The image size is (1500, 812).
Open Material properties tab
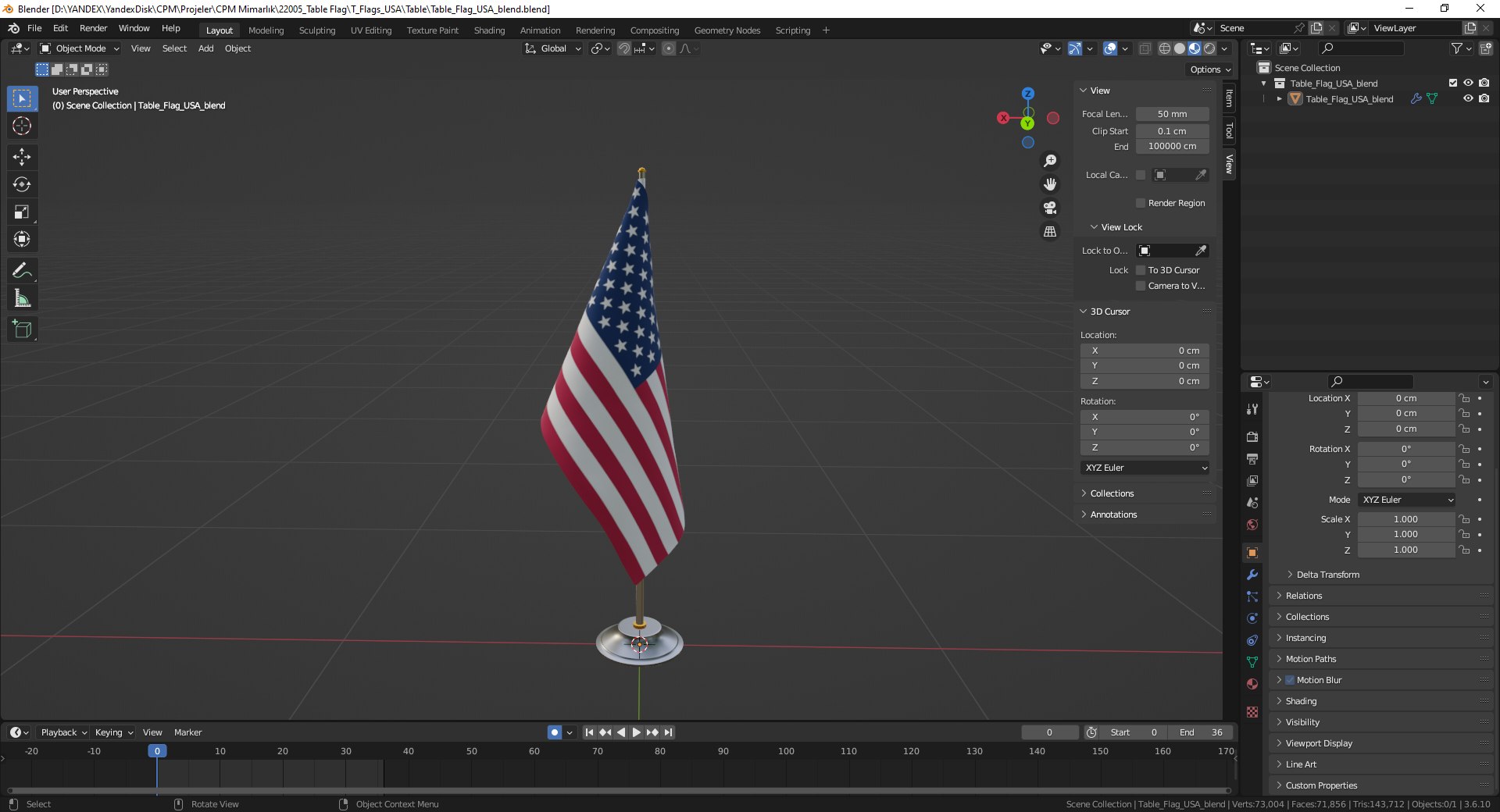point(1252,684)
